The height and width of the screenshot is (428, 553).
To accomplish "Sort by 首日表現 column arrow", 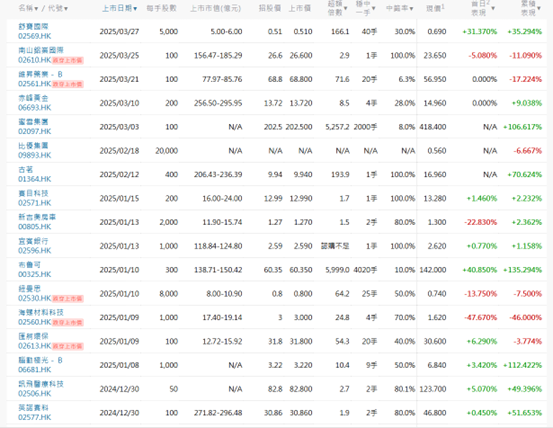I will click(x=493, y=8).
